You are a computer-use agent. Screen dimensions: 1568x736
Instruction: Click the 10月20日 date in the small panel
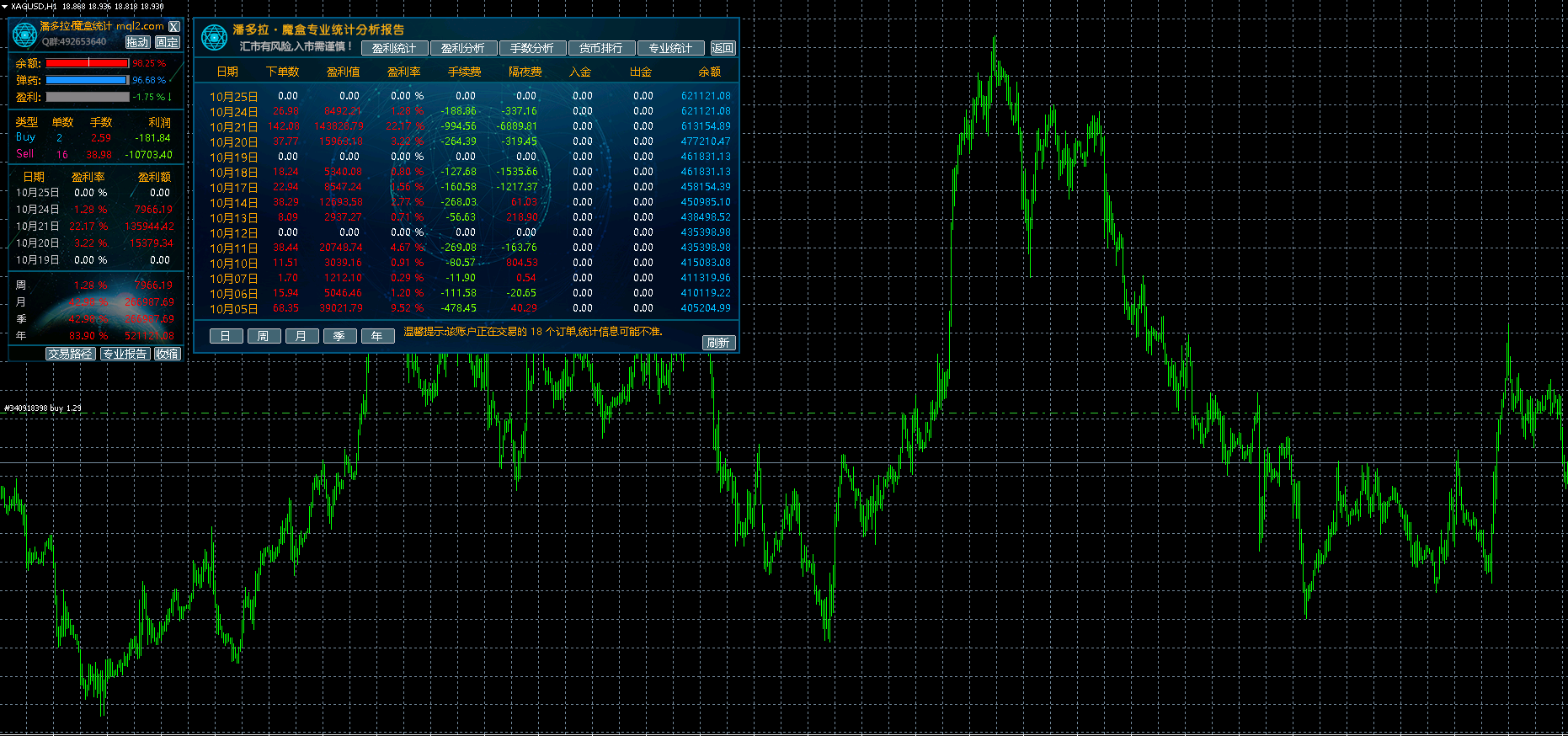38,243
